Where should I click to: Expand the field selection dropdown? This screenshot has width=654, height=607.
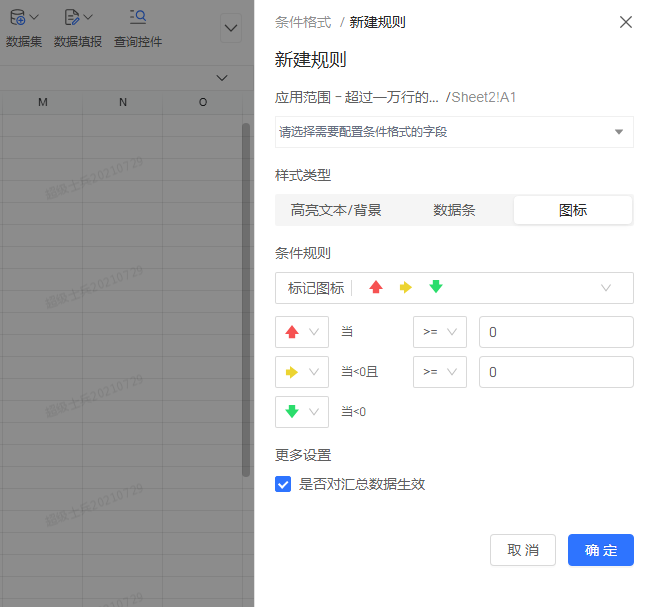click(x=454, y=132)
